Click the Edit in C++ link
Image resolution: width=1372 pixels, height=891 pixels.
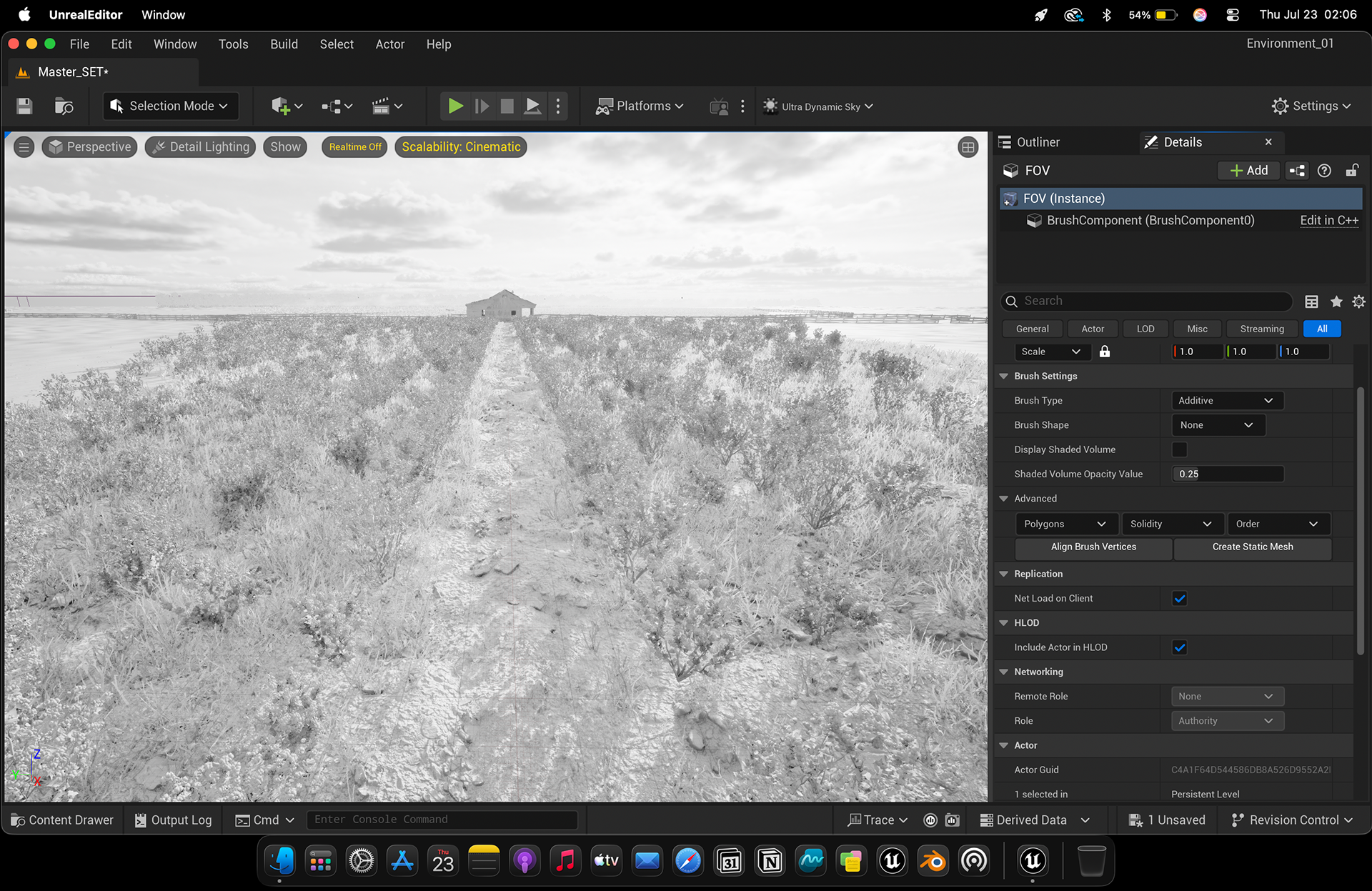pos(1328,221)
